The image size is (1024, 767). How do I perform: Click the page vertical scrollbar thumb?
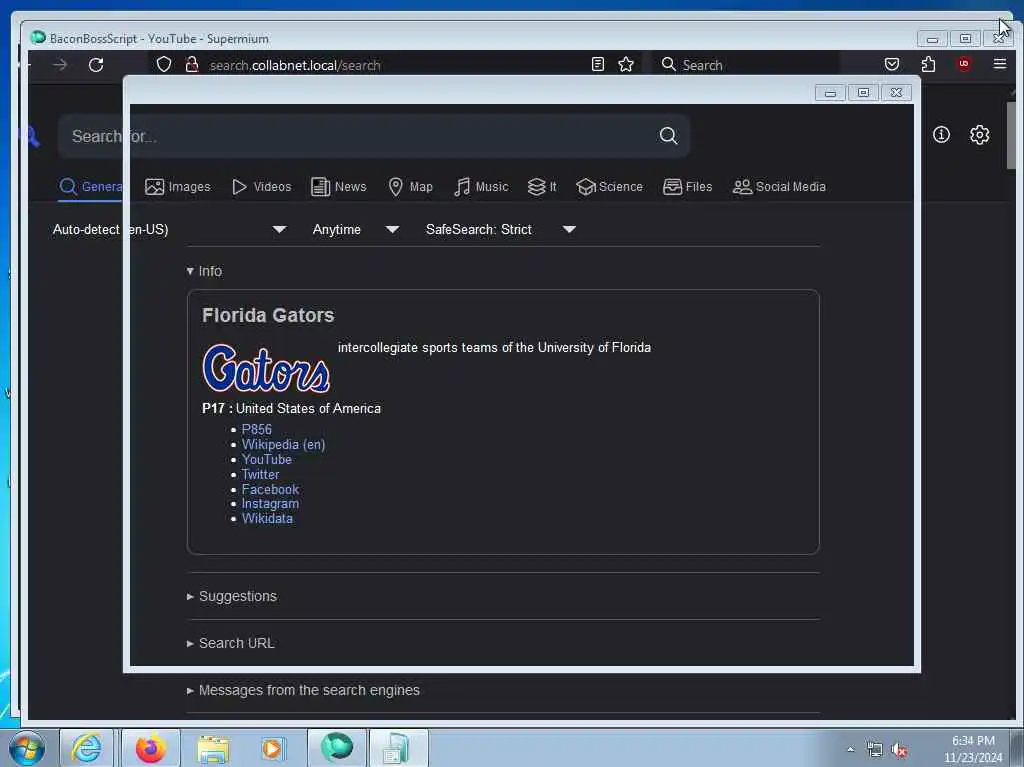click(1012, 136)
